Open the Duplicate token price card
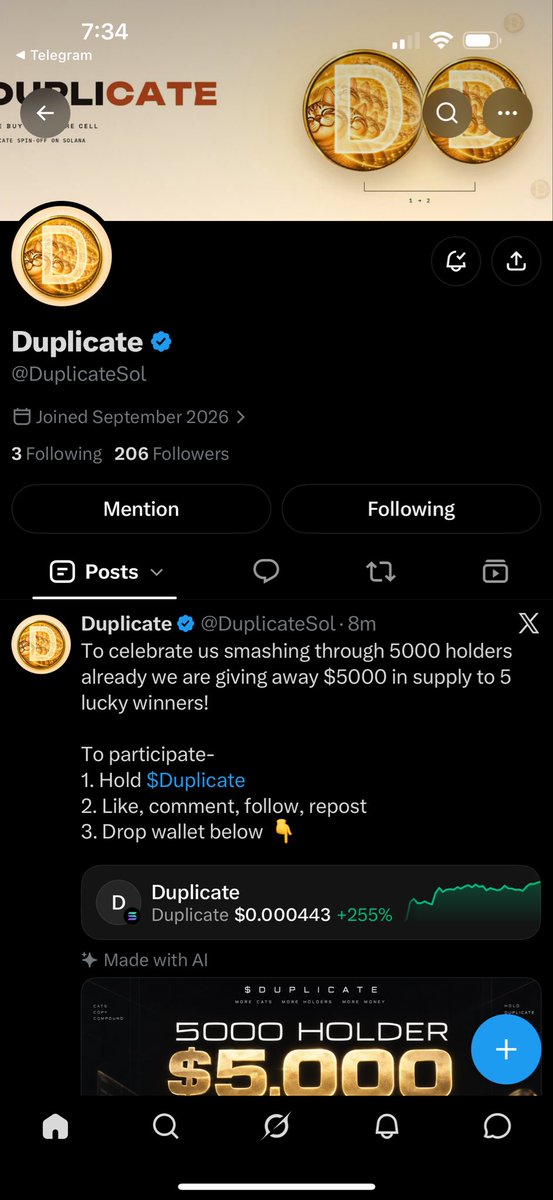Screen dimensions: 553x1200 pos(311,902)
